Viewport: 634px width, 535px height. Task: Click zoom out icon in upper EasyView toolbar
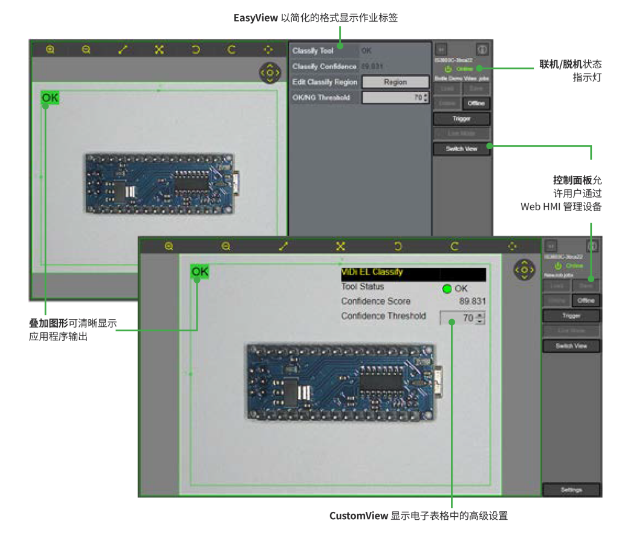click(85, 49)
